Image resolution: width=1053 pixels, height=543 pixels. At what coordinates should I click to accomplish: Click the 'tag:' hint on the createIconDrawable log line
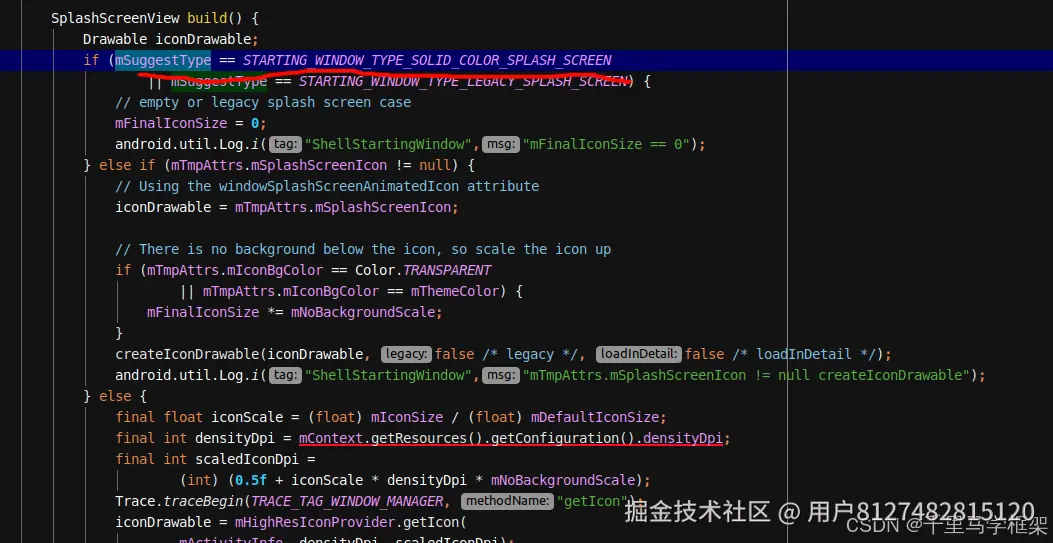[x=285, y=375]
